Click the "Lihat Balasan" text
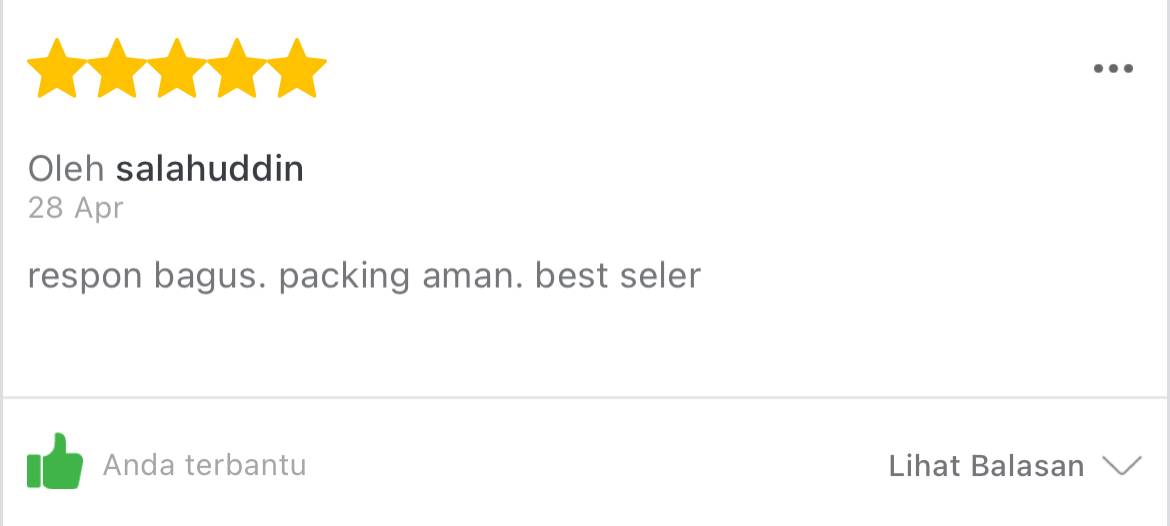The image size is (1170, 526). pos(986,466)
